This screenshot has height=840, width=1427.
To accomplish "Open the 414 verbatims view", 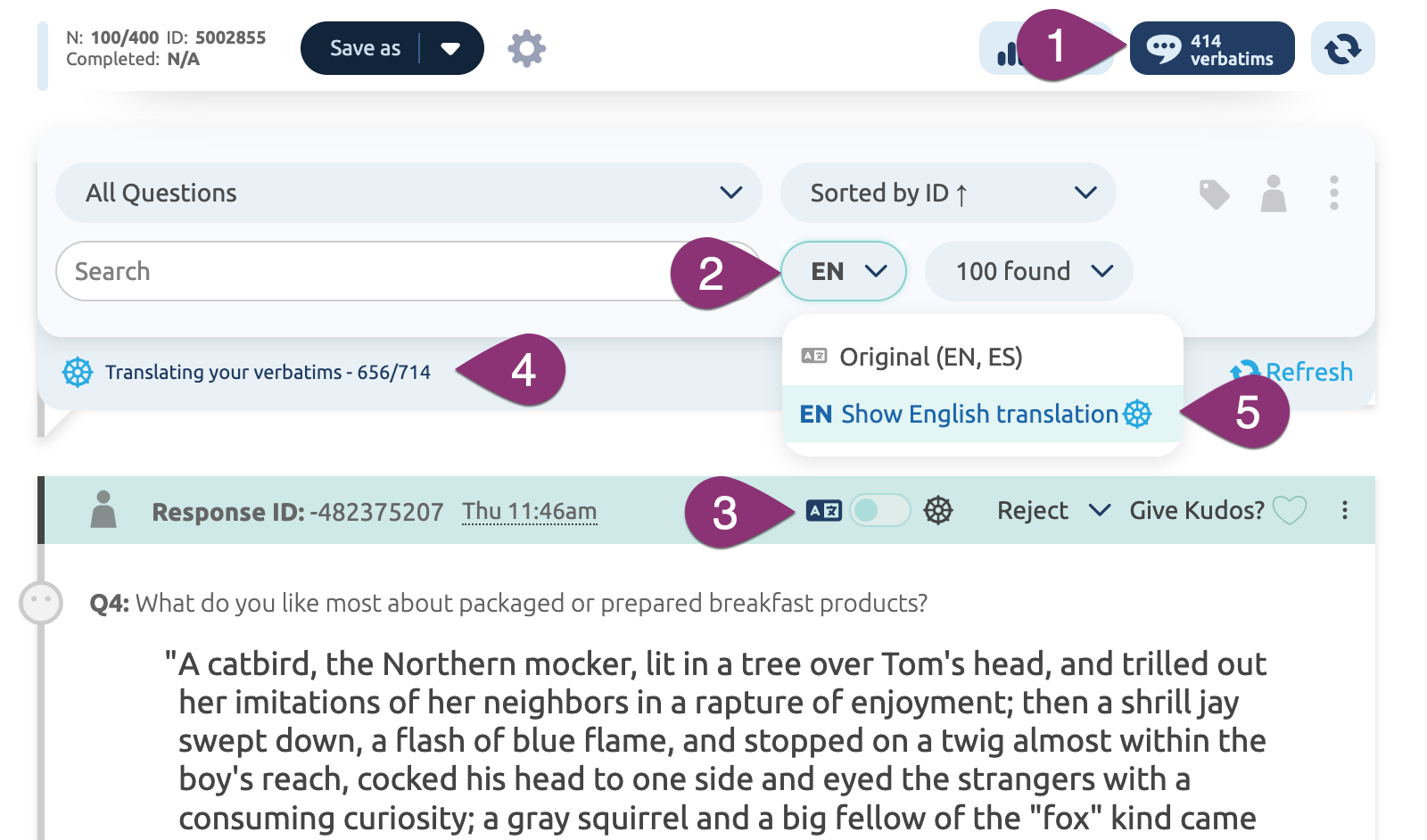I will [x=1211, y=49].
